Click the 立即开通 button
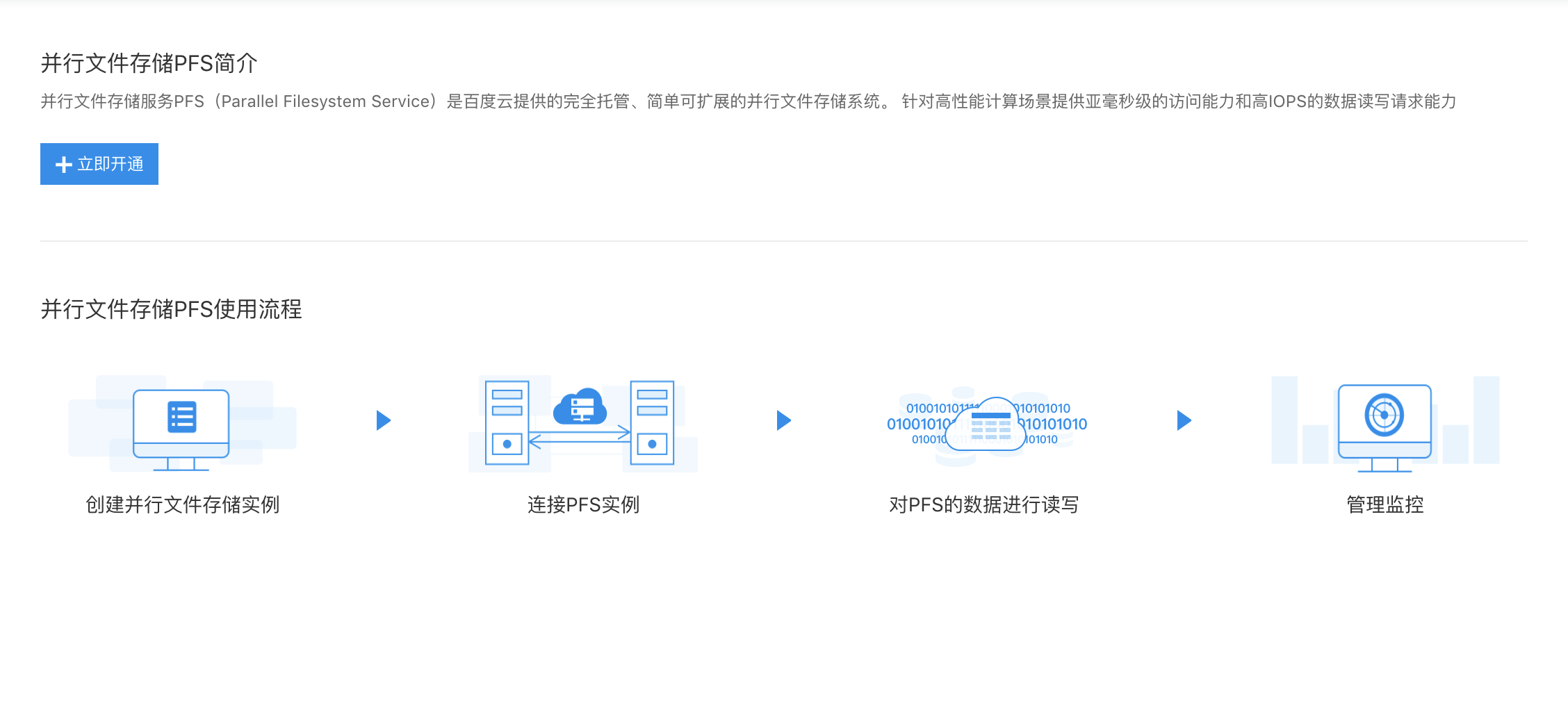This screenshot has width=1568, height=724. (99, 164)
